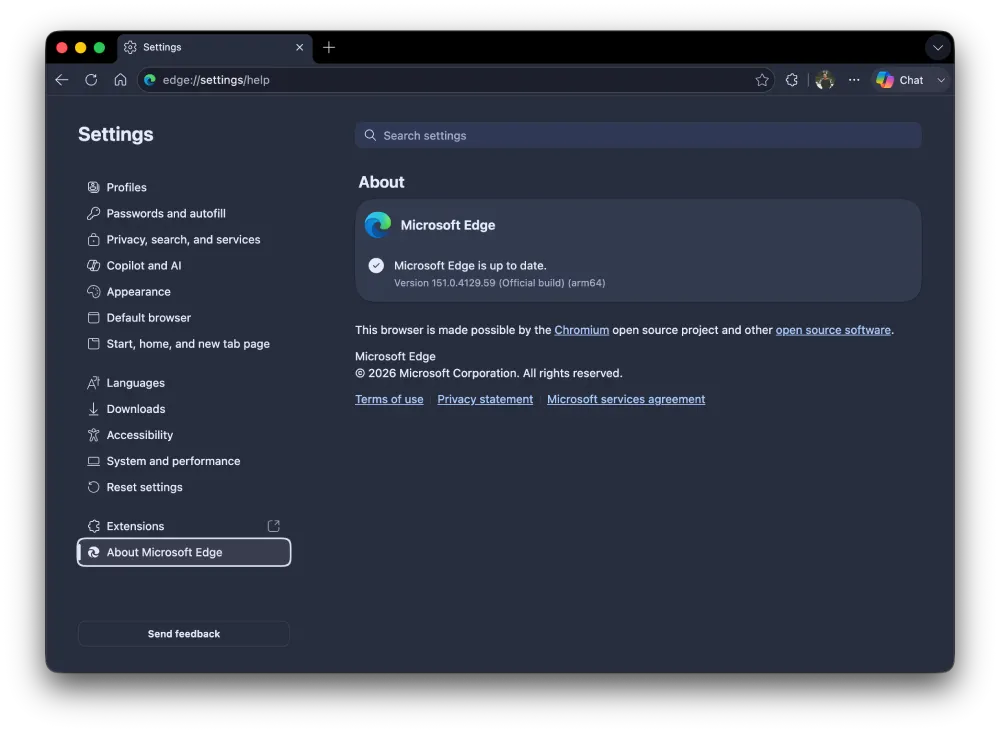Open the open source software link
Screen dimensions: 1000x733
(833, 330)
